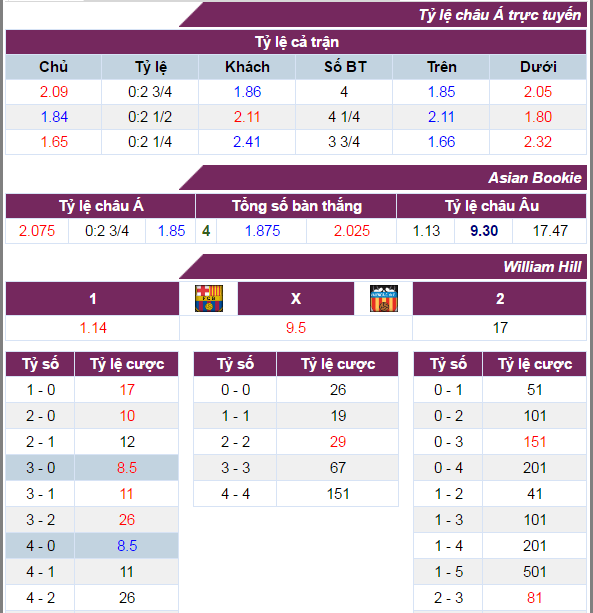Image resolution: width=593 pixels, height=613 pixels.
Task: Click the bold European draw odds 9.30
Action: [484, 231]
